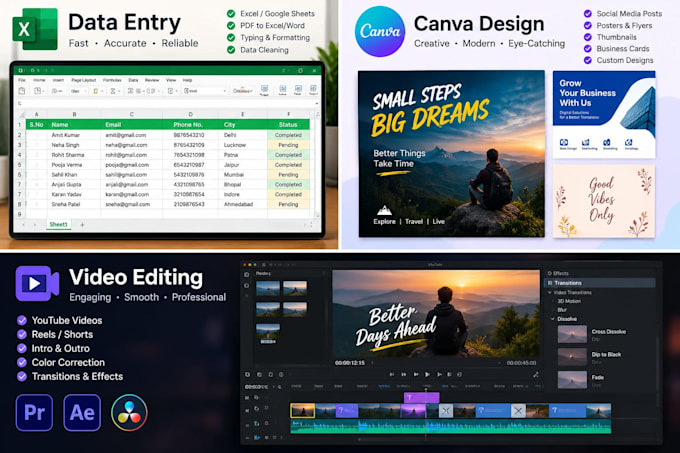Open the DaVinci Resolve colored circle icon
Screen dimensions: 680x453
(129, 412)
